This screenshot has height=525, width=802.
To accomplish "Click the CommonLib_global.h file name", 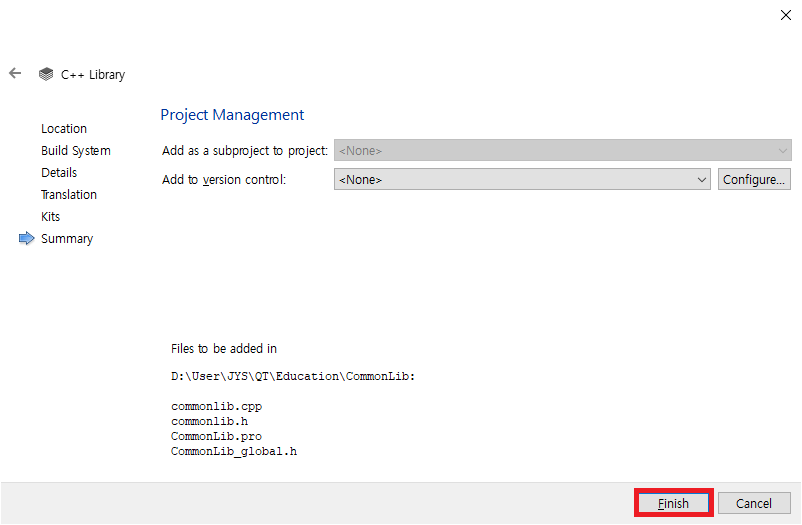I will [234, 451].
